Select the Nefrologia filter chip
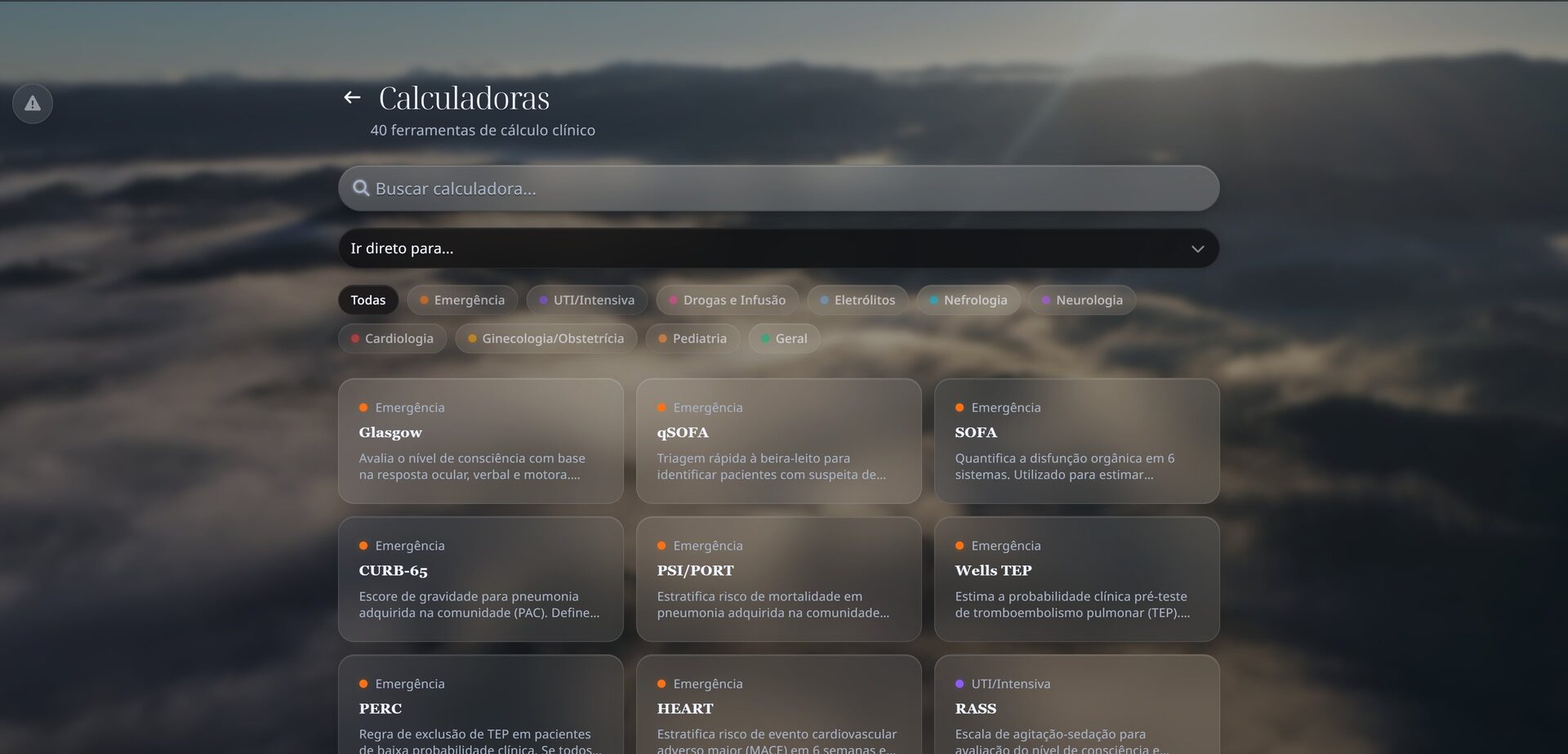Screen dimensions: 1568x754 coord(968,300)
